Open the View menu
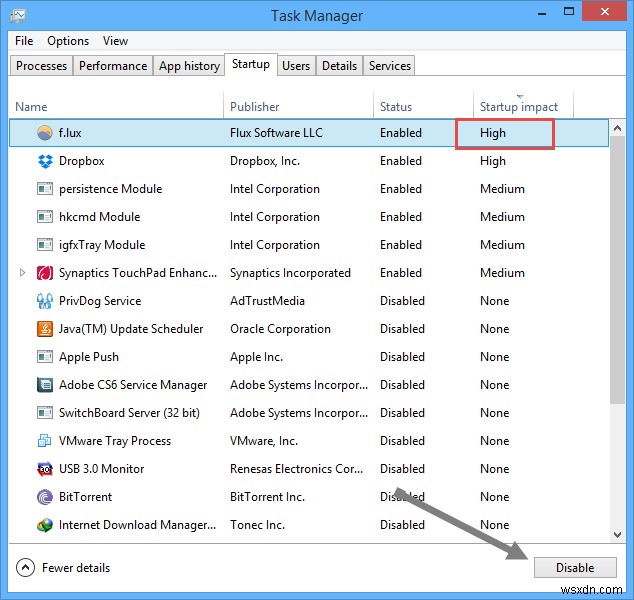Image resolution: width=634 pixels, height=600 pixels. pyautogui.click(x=115, y=41)
